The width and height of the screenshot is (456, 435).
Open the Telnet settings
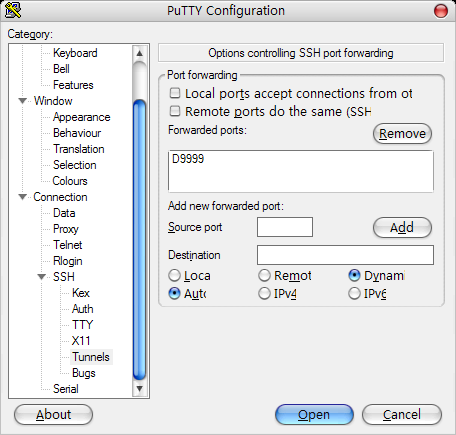click(68, 245)
